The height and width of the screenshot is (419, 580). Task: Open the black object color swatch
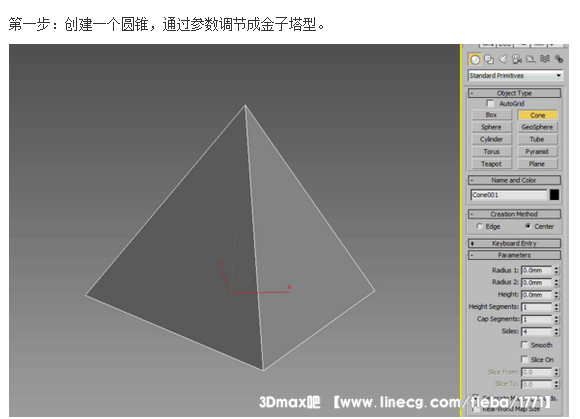click(554, 195)
